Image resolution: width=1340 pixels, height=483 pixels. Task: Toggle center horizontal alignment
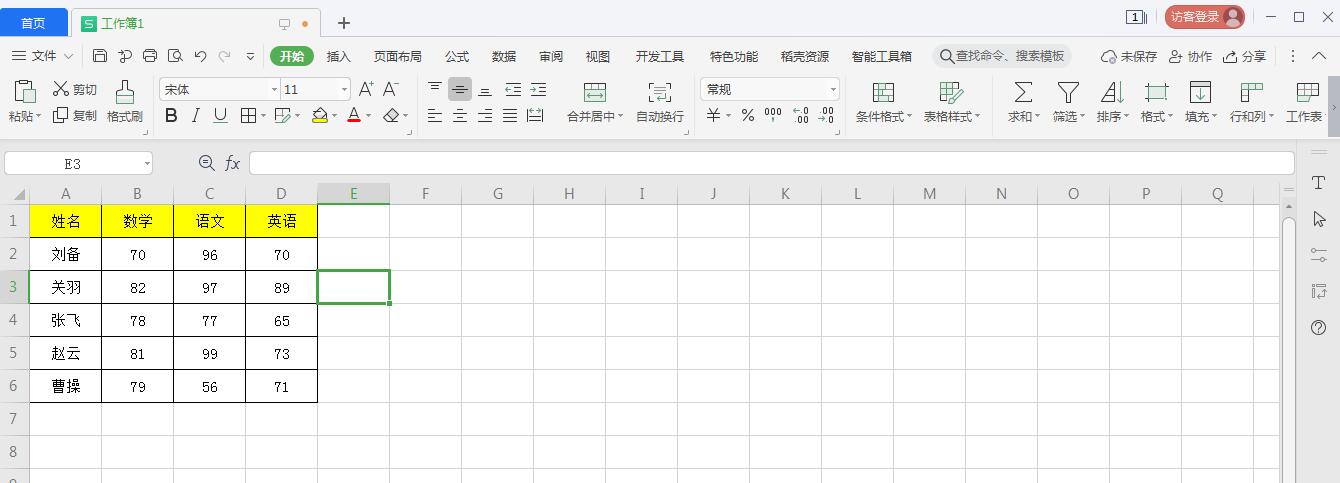pos(460,116)
